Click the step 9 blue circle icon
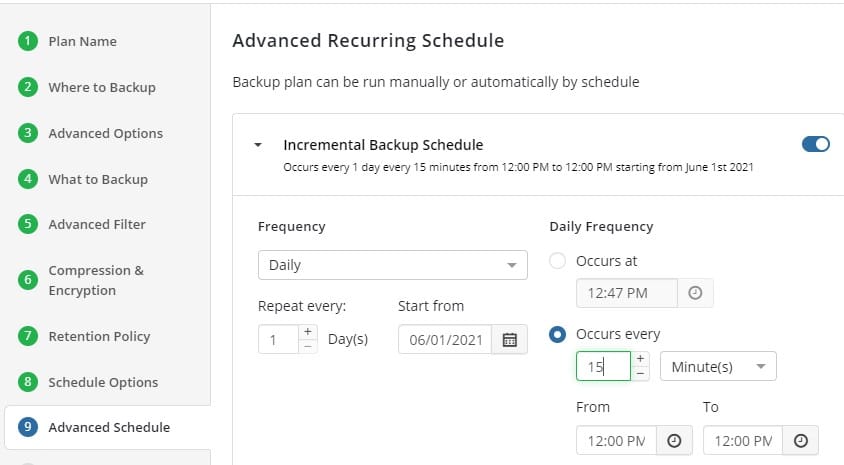The width and height of the screenshot is (844, 465). coord(28,427)
